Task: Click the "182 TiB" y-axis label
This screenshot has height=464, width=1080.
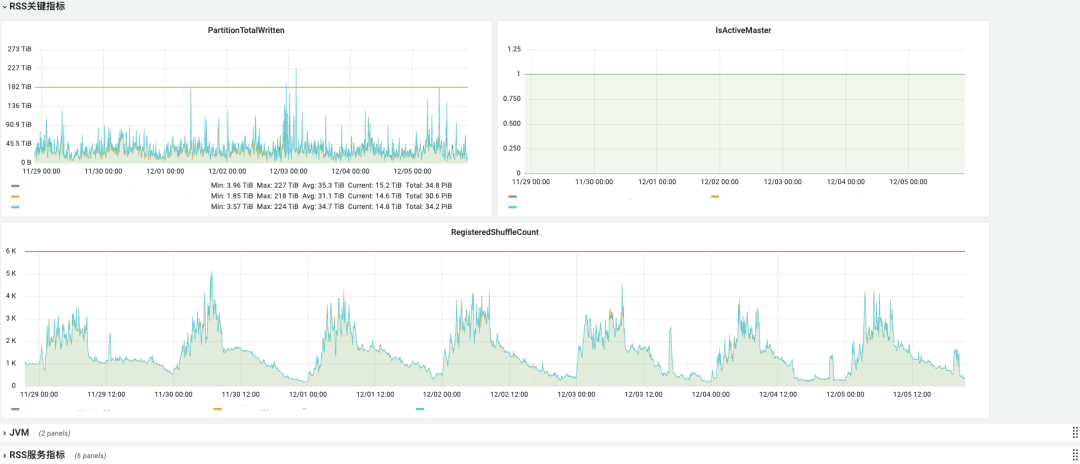Action: (19, 87)
